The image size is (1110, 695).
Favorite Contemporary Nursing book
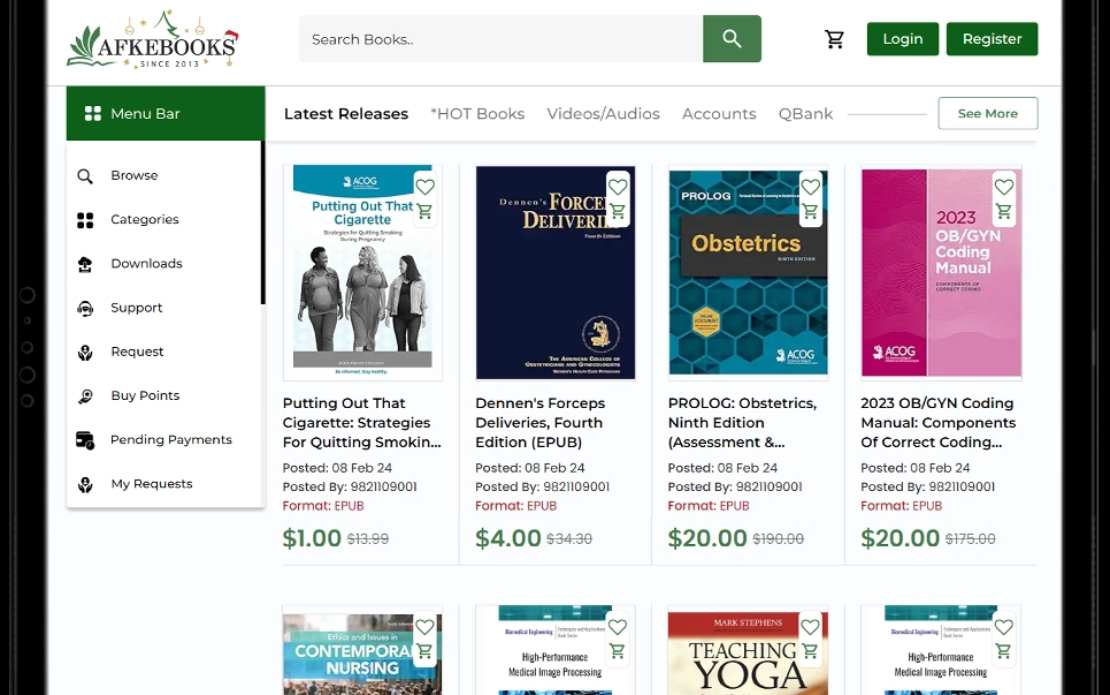(425, 627)
